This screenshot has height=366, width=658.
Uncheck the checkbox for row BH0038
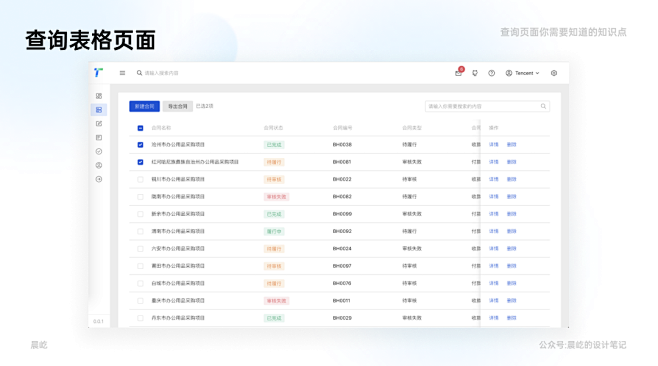pos(140,145)
